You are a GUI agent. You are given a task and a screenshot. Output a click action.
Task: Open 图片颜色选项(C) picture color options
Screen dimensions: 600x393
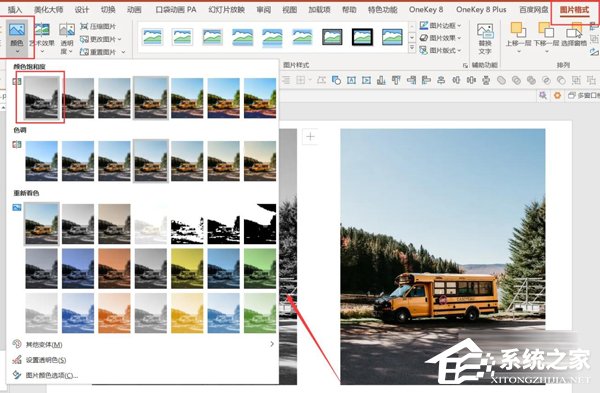[51, 375]
